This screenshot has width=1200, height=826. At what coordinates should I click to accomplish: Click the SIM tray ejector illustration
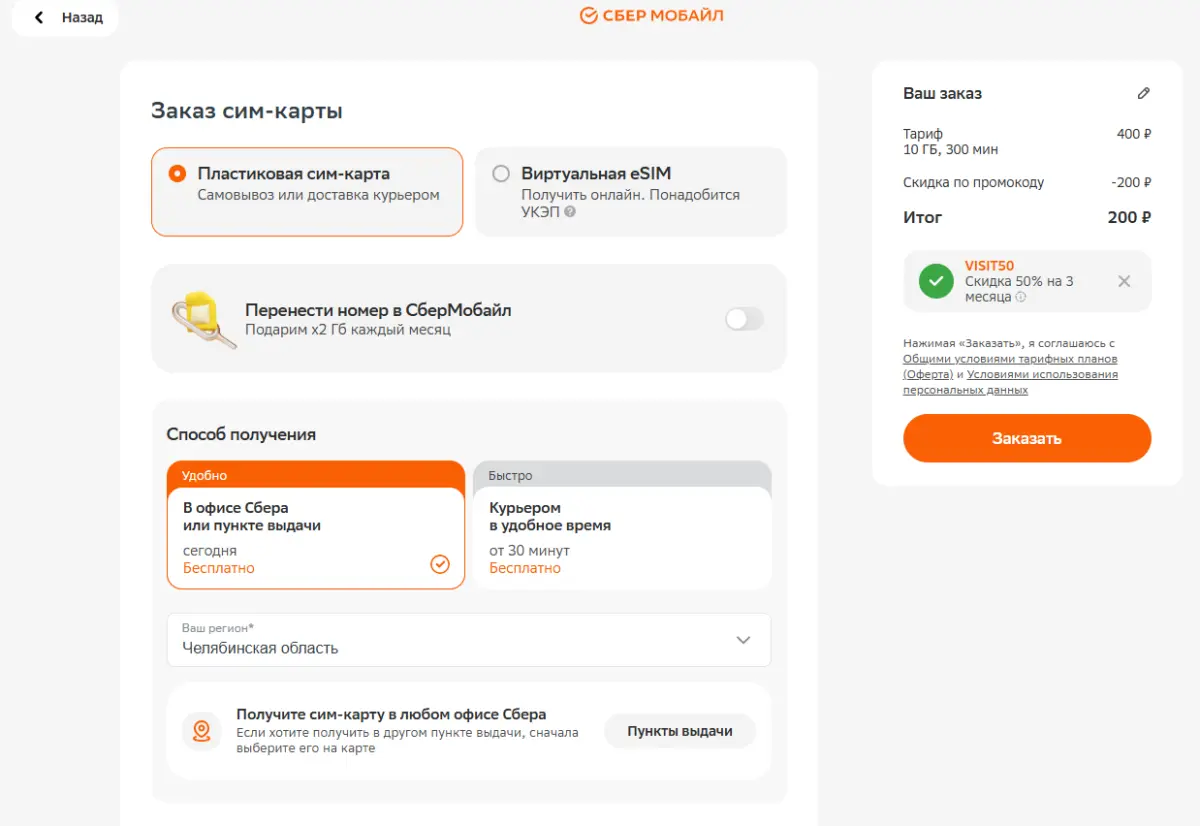pos(204,318)
